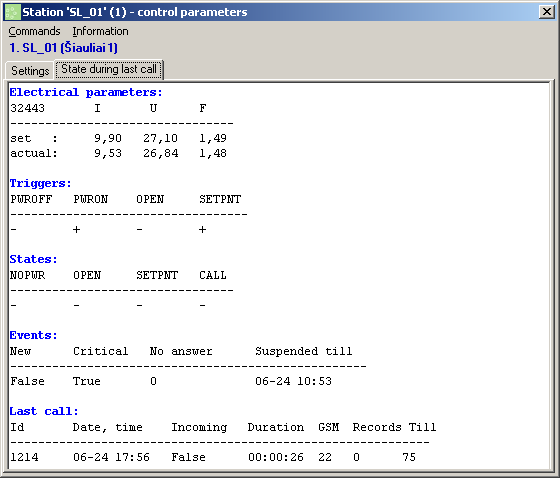Click the Events section heading

tap(33, 335)
